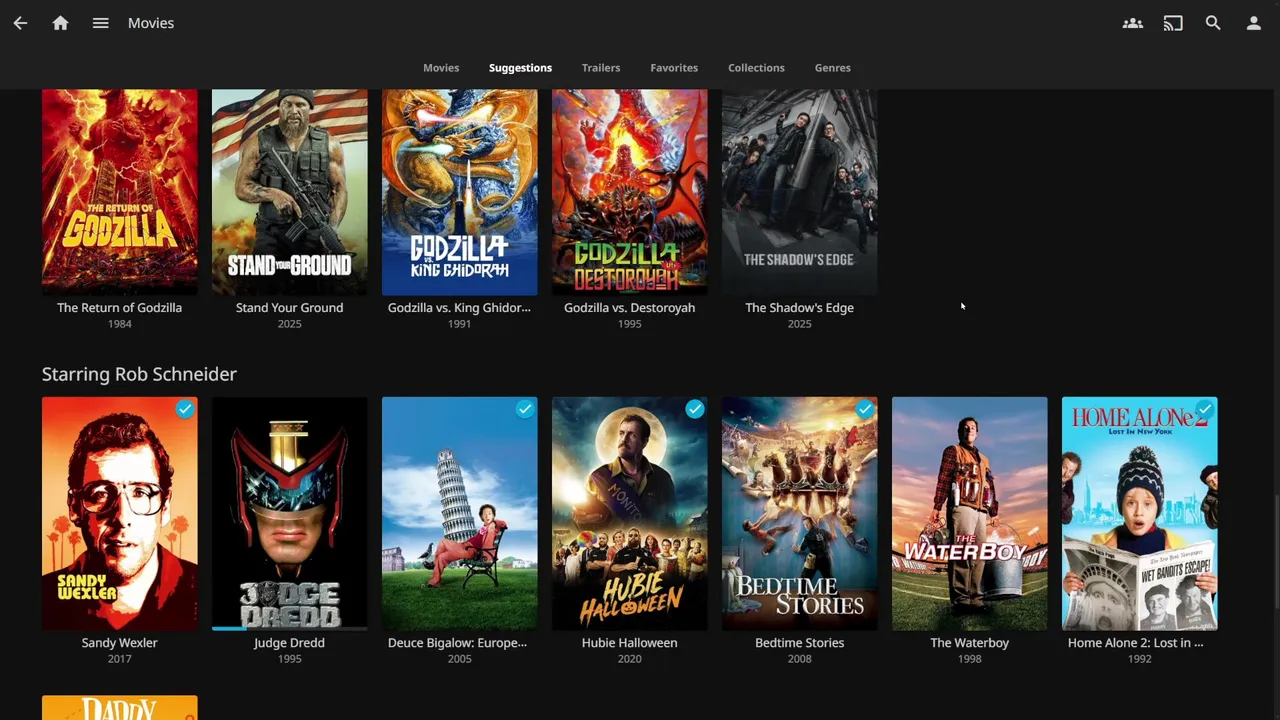Go back with the back arrow
Screen dimensions: 1280x720
(20, 23)
